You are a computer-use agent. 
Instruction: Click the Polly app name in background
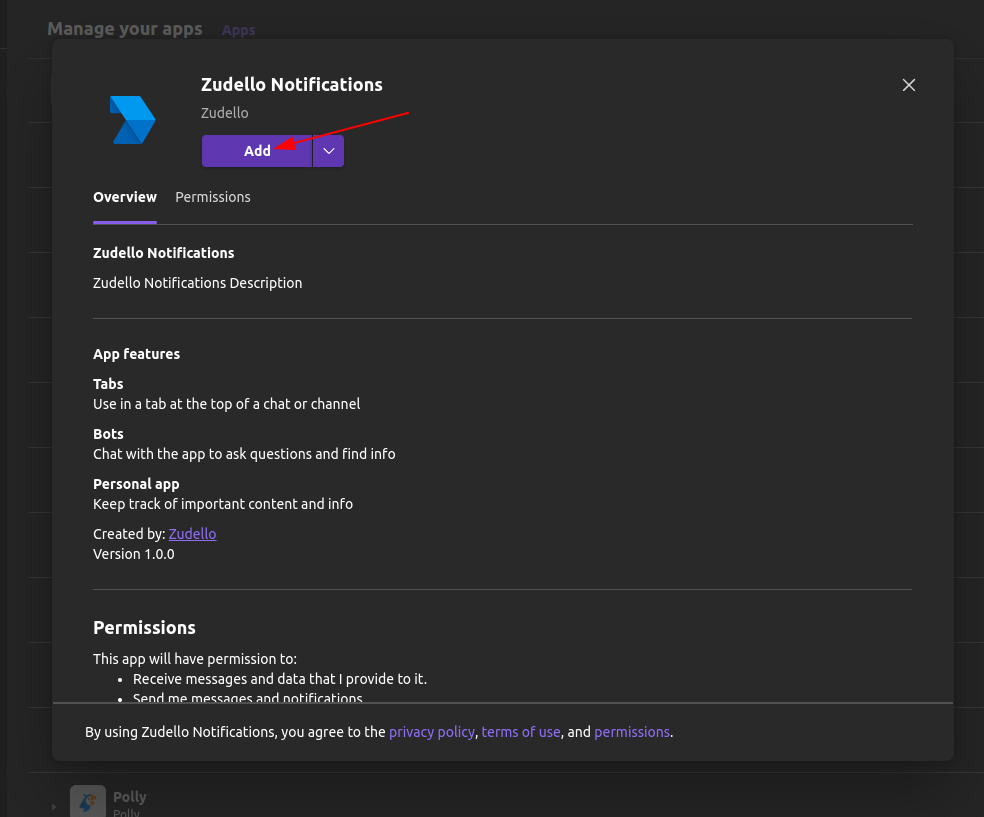tap(130, 797)
